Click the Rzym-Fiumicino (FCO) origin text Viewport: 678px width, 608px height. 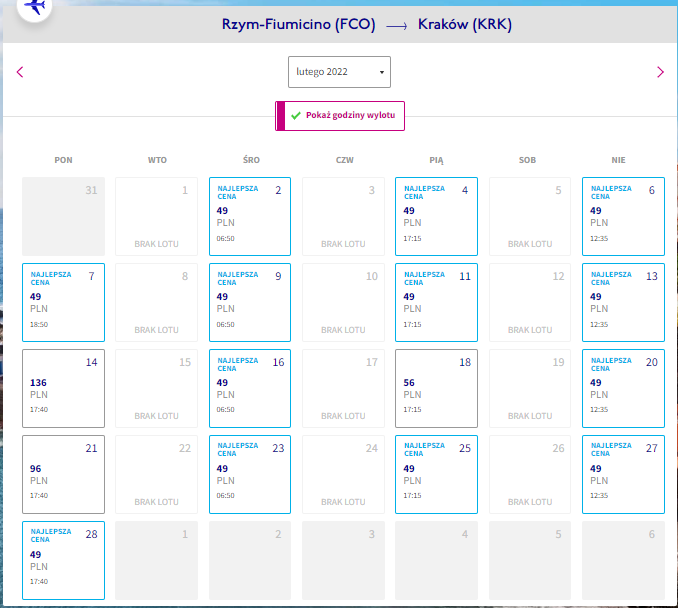[x=298, y=24]
